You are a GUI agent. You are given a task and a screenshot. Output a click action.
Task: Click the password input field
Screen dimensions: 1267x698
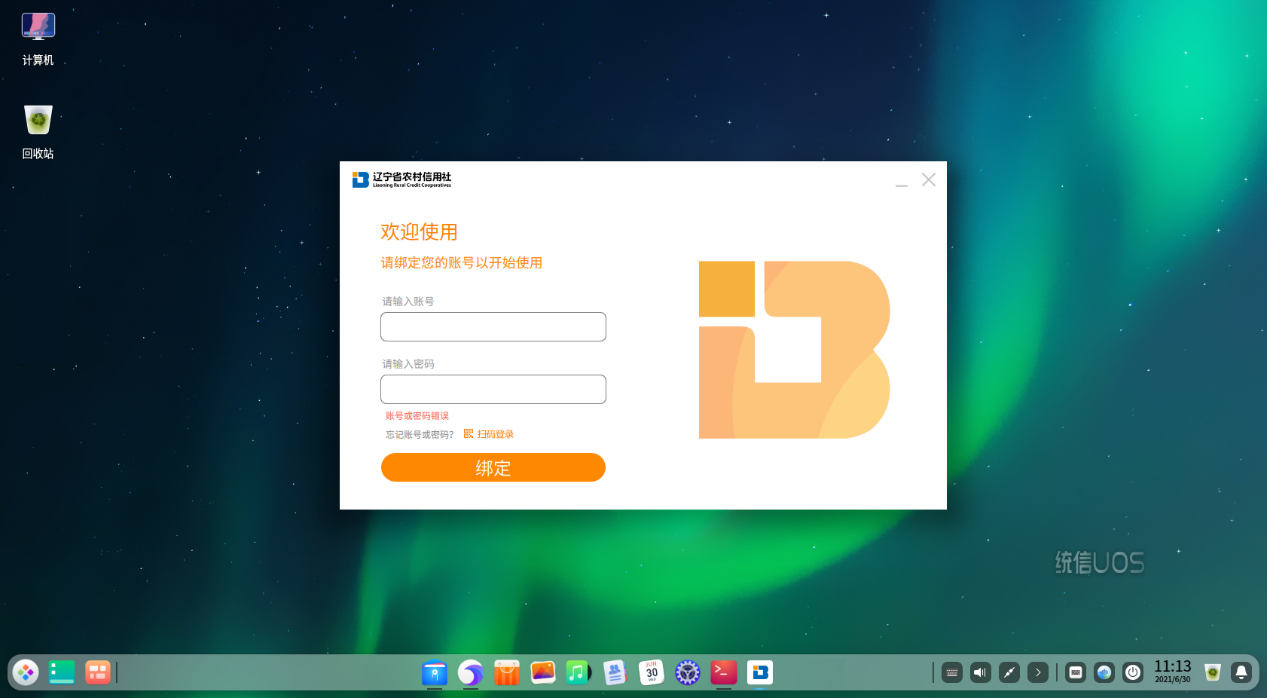pos(493,389)
